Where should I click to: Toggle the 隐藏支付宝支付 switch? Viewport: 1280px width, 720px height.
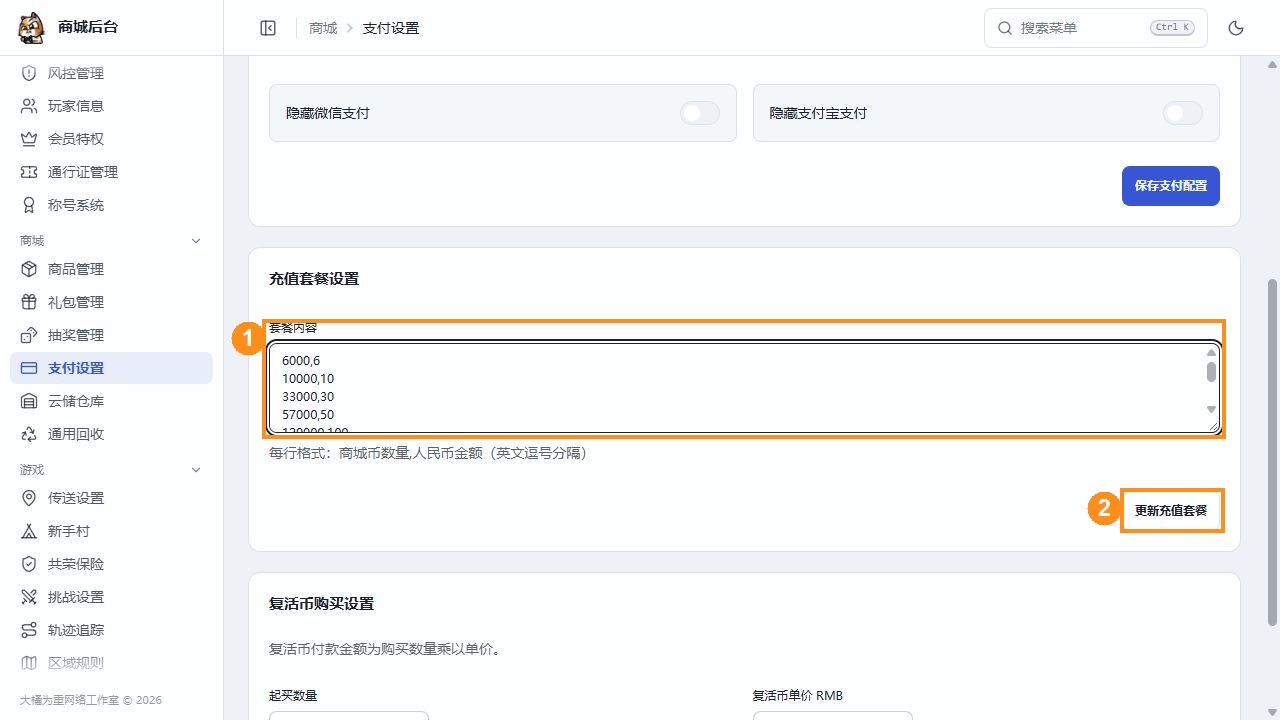coord(1183,113)
